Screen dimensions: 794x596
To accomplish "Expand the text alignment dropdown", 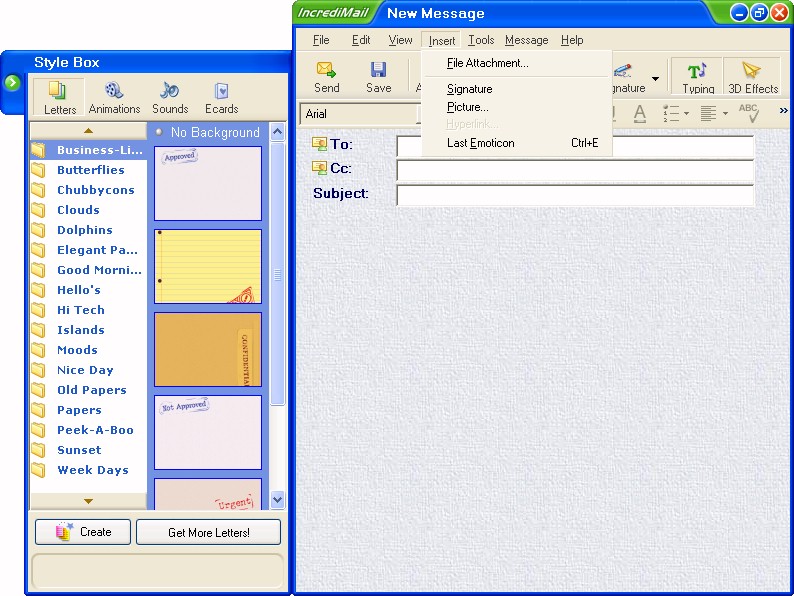I will 725,114.
